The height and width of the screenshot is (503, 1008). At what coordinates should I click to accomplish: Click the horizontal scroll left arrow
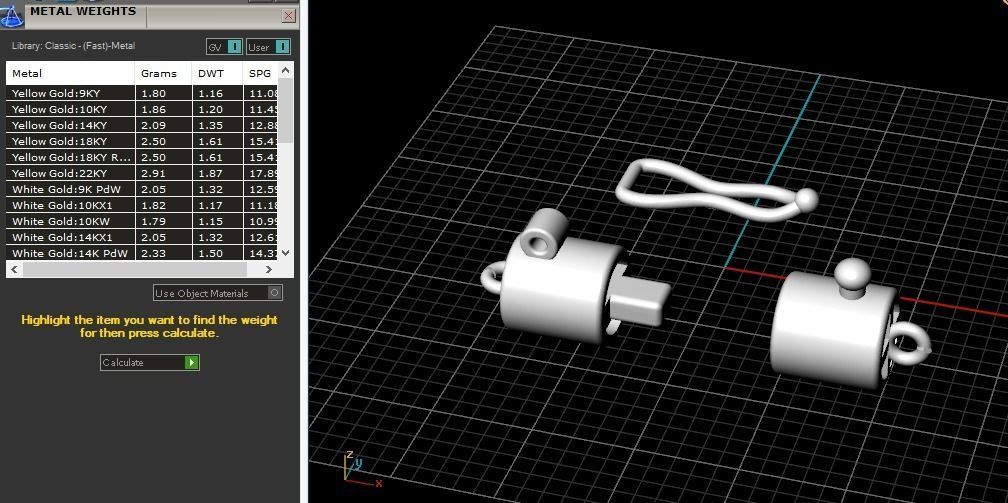15,270
